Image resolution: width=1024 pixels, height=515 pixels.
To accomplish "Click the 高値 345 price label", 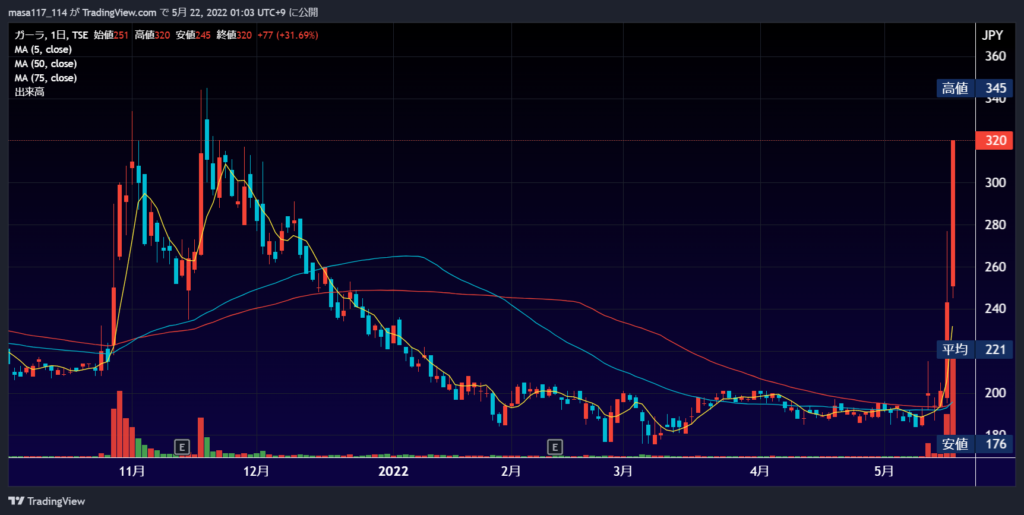I will click(x=975, y=88).
